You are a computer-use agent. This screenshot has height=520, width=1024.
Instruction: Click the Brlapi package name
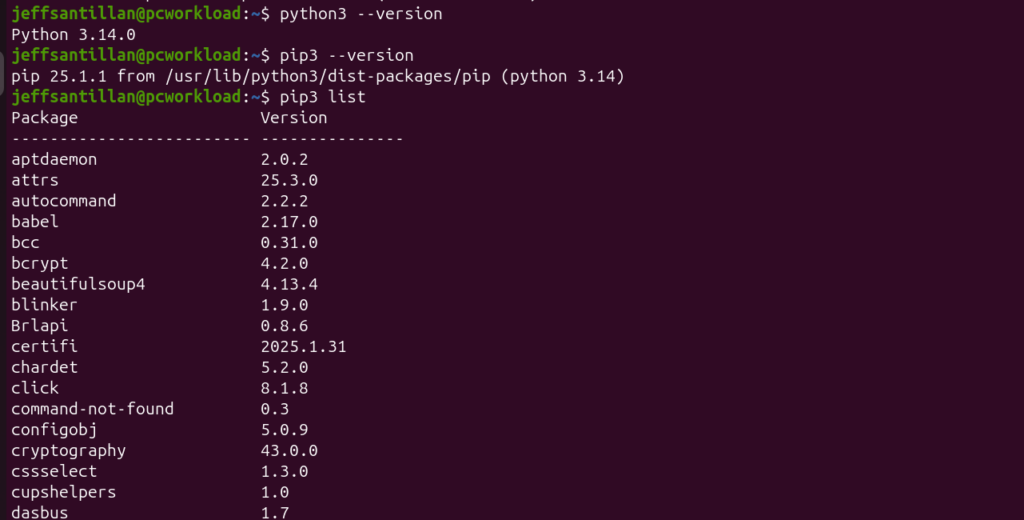tap(39, 326)
